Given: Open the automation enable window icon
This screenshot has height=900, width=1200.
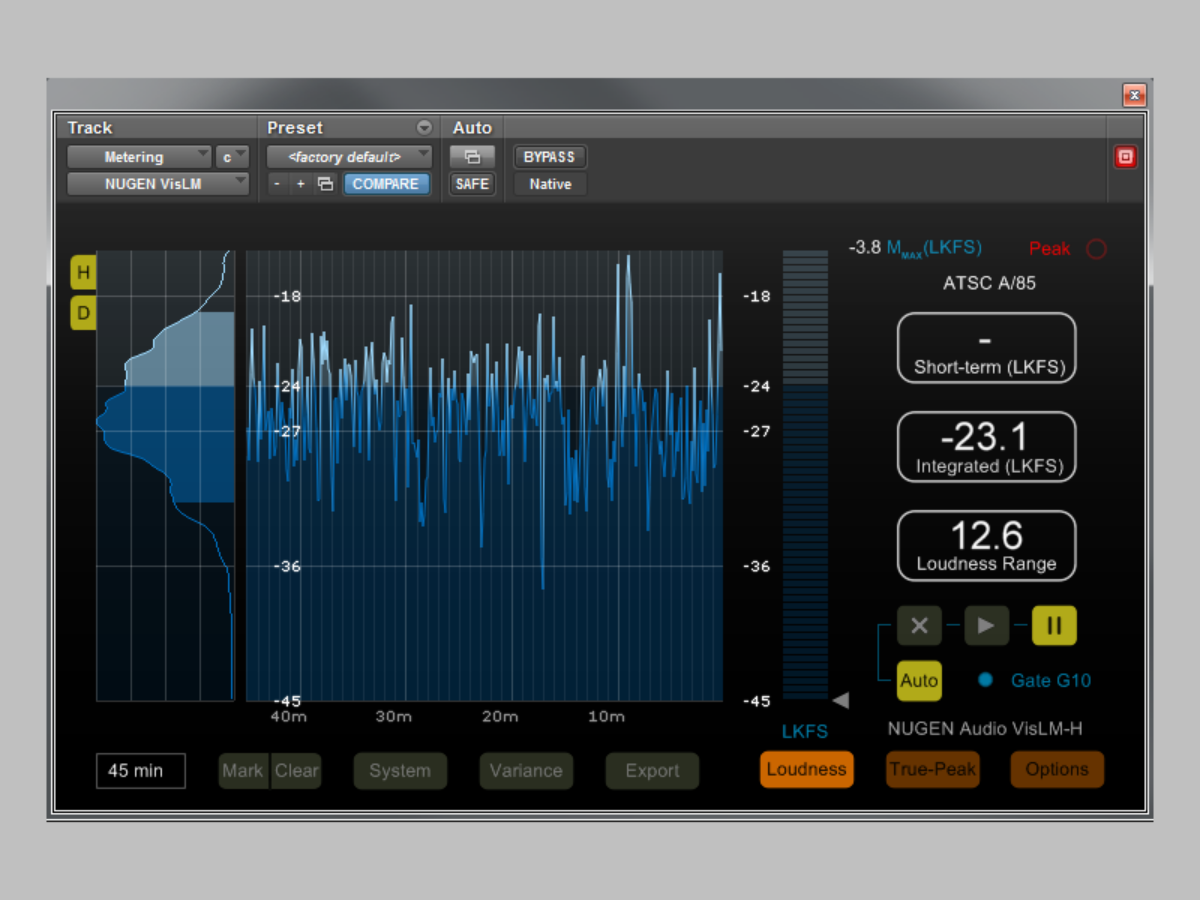Looking at the screenshot, I should point(472,157).
